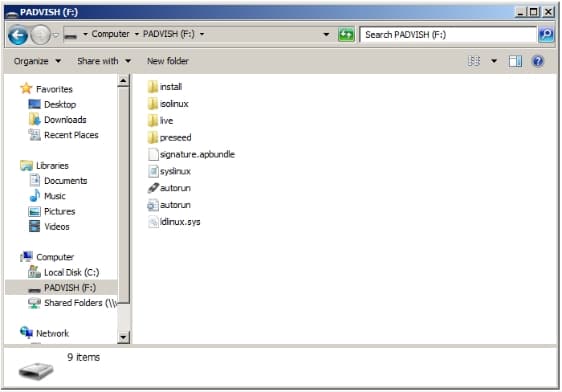
Task: Select the isolinux folder icon
Action: [153, 104]
